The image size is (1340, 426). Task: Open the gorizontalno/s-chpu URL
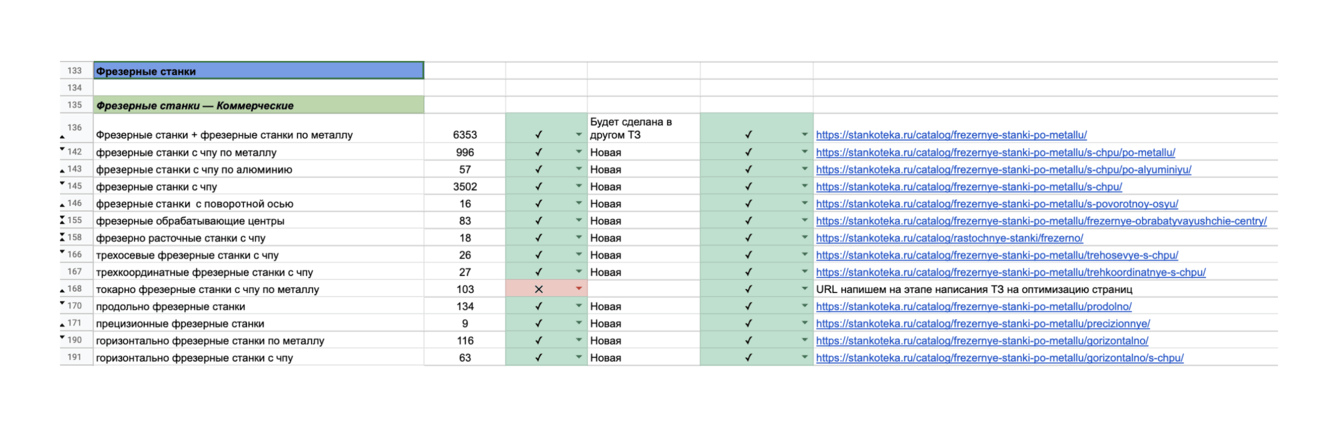click(1000, 358)
